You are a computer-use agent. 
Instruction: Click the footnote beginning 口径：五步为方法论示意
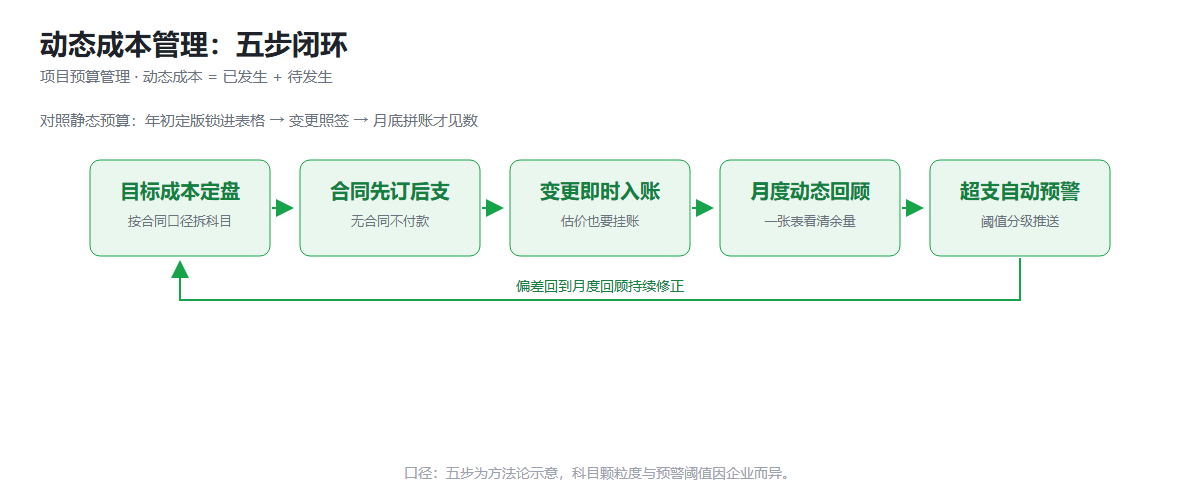pos(600,473)
